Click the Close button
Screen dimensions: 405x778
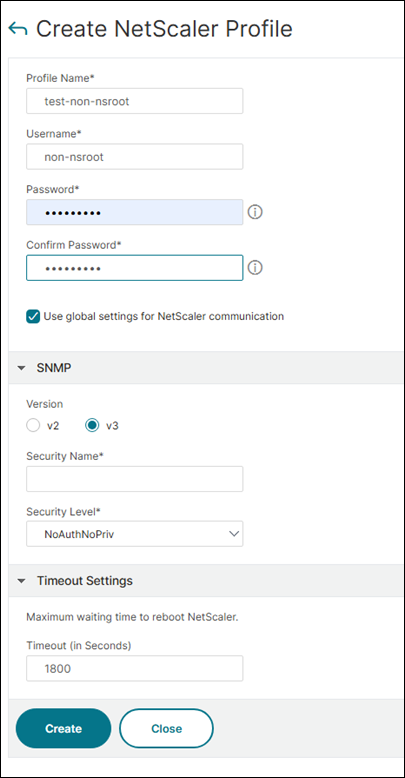[167, 728]
